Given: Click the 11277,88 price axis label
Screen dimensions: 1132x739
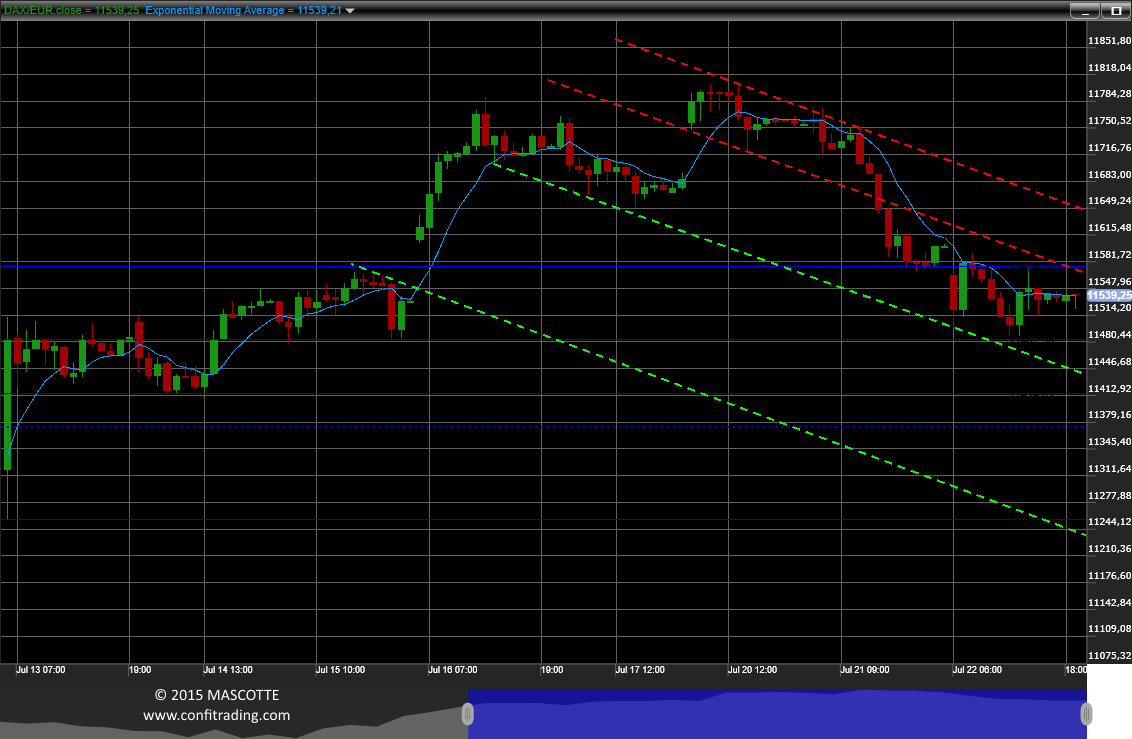Looking at the screenshot, I should click(x=1109, y=496).
